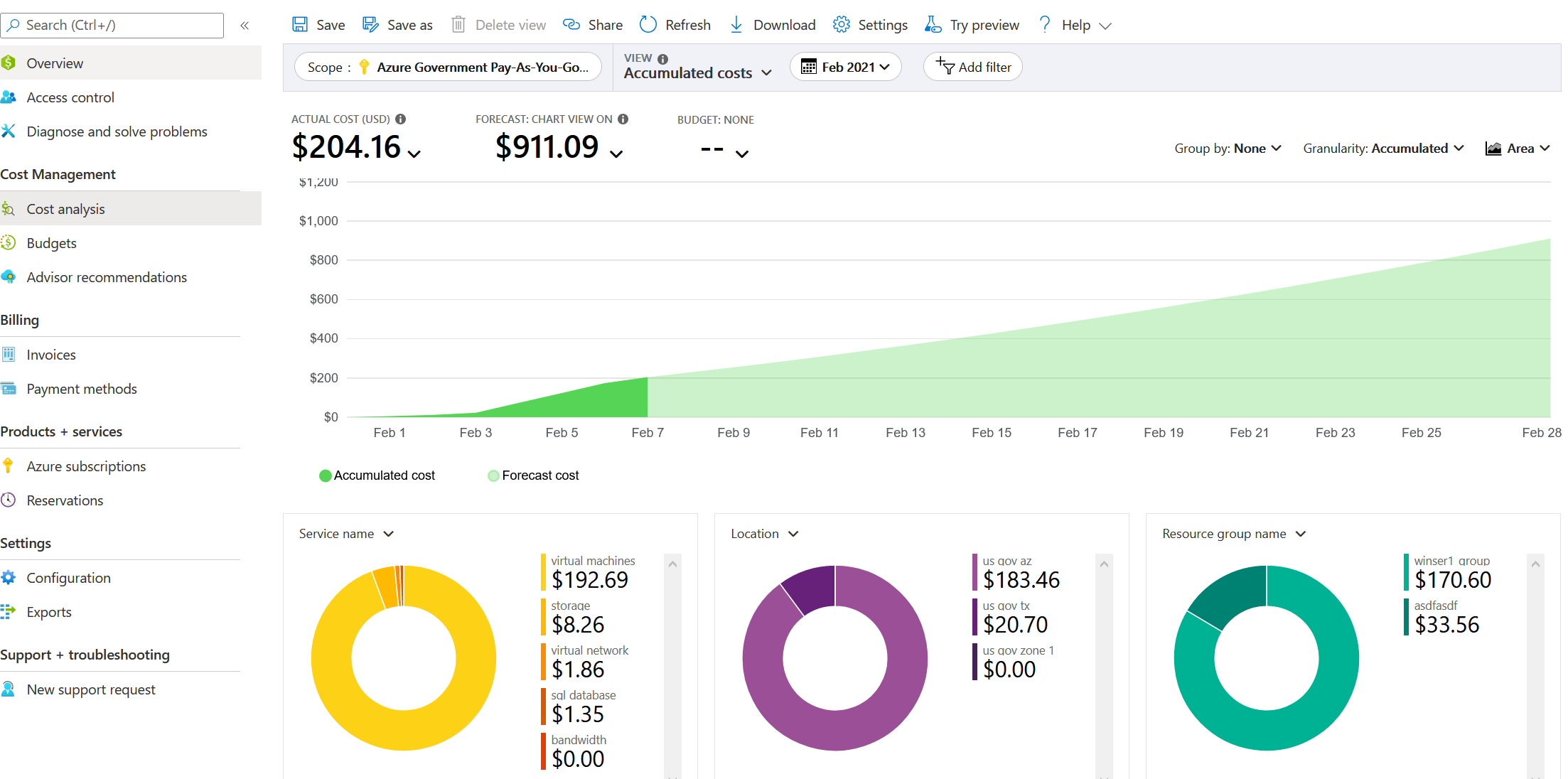
Task: Click the Scope subscription selector pill
Action: tap(448, 67)
